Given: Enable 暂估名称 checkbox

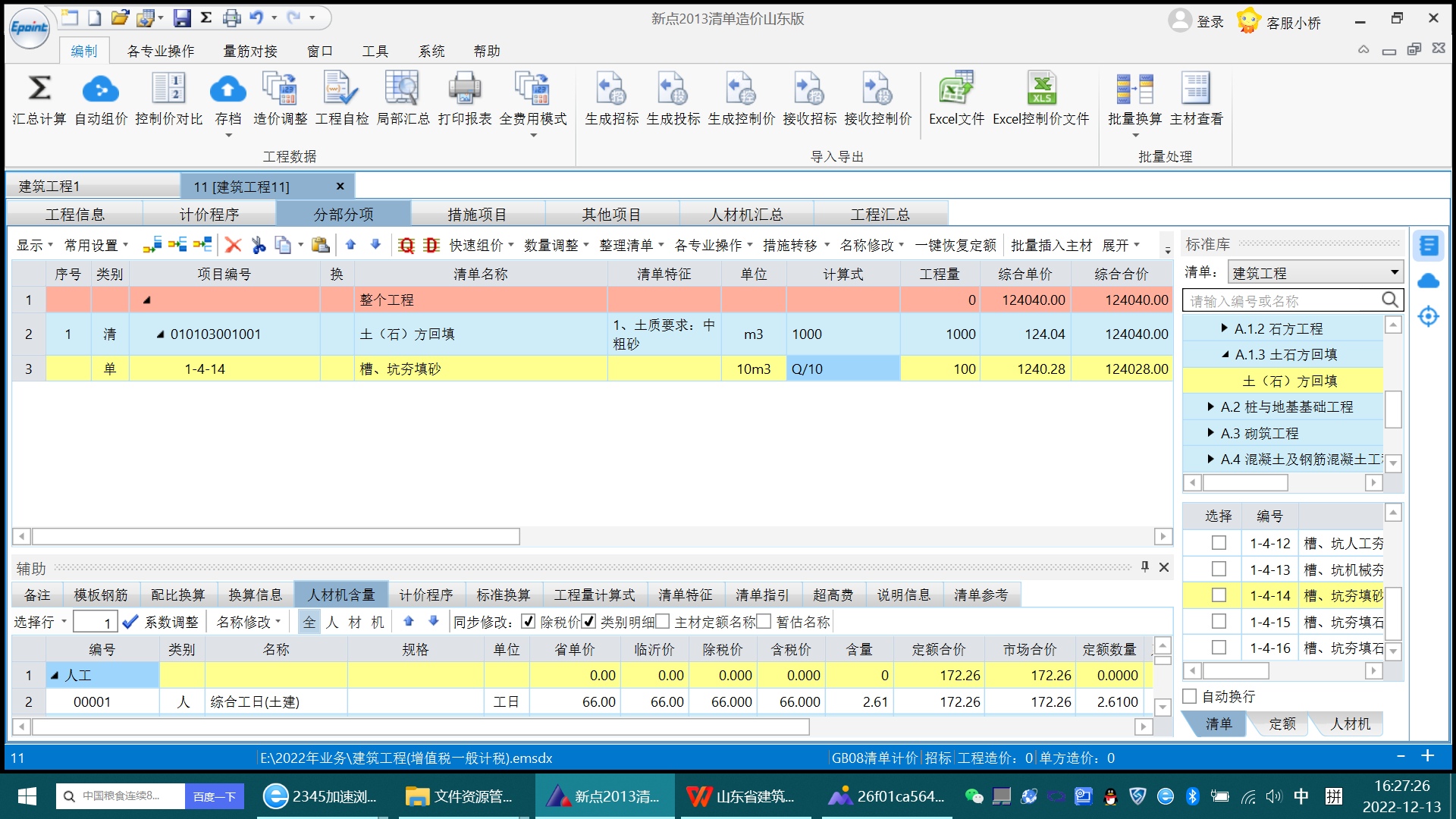Looking at the screenshot, I should [x=764, y=622].
